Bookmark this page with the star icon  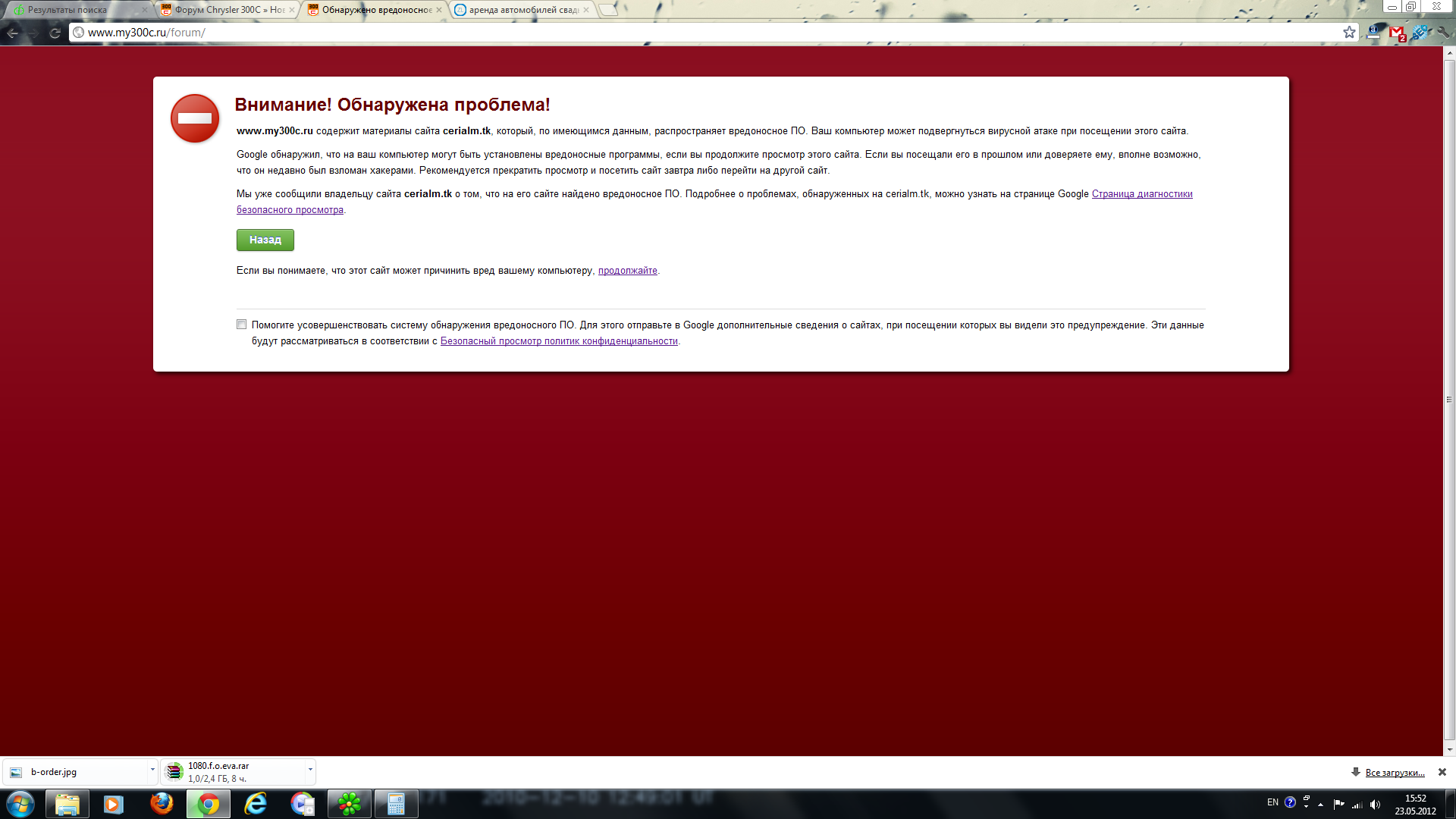(x=1349, y=33)
